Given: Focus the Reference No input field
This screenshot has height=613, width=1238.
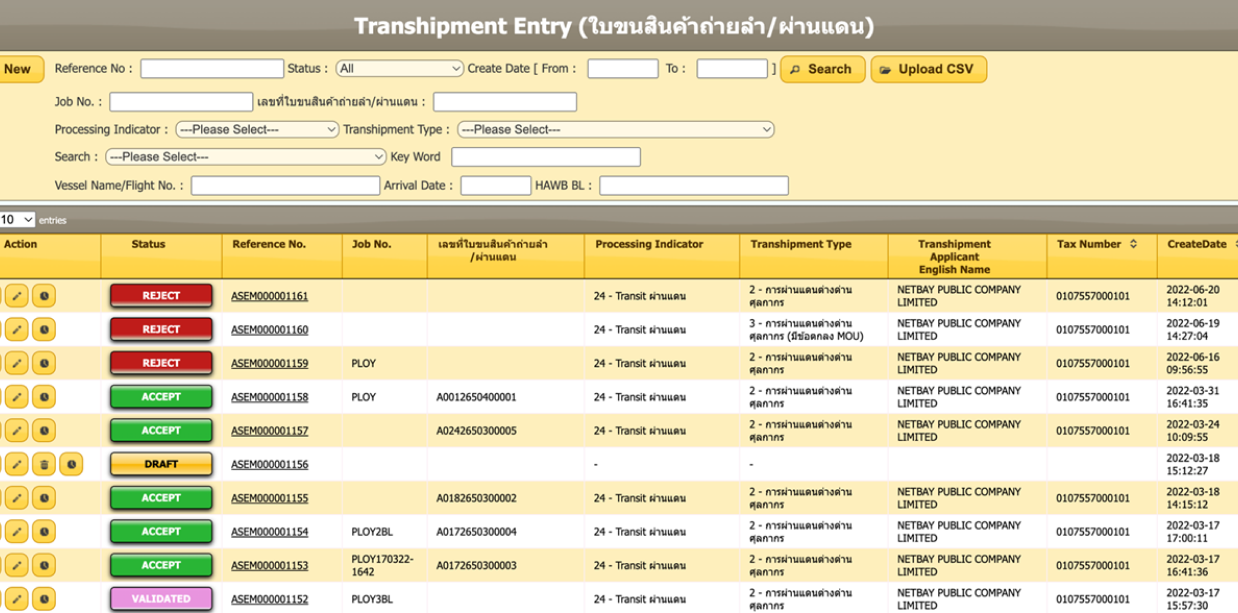Looking at the screenshot, I should 212,69.
